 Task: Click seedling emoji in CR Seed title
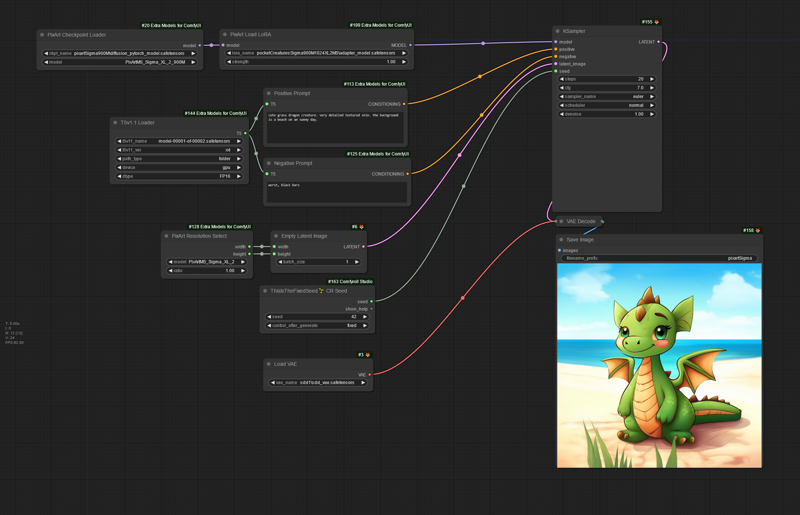pyautogui.click(x=321, y=291)
